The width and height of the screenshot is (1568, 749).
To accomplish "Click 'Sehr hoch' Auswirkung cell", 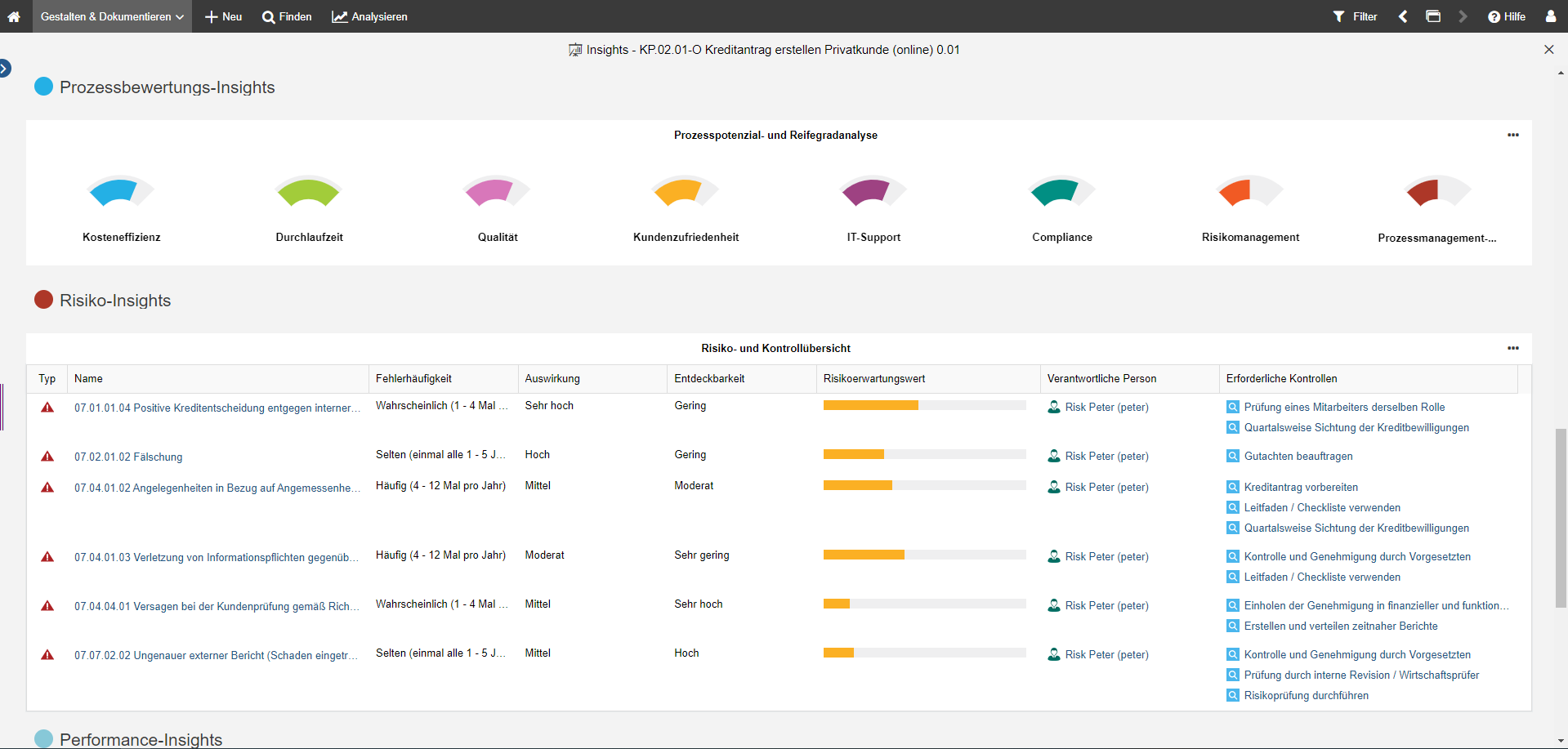I will pos(549,405).
